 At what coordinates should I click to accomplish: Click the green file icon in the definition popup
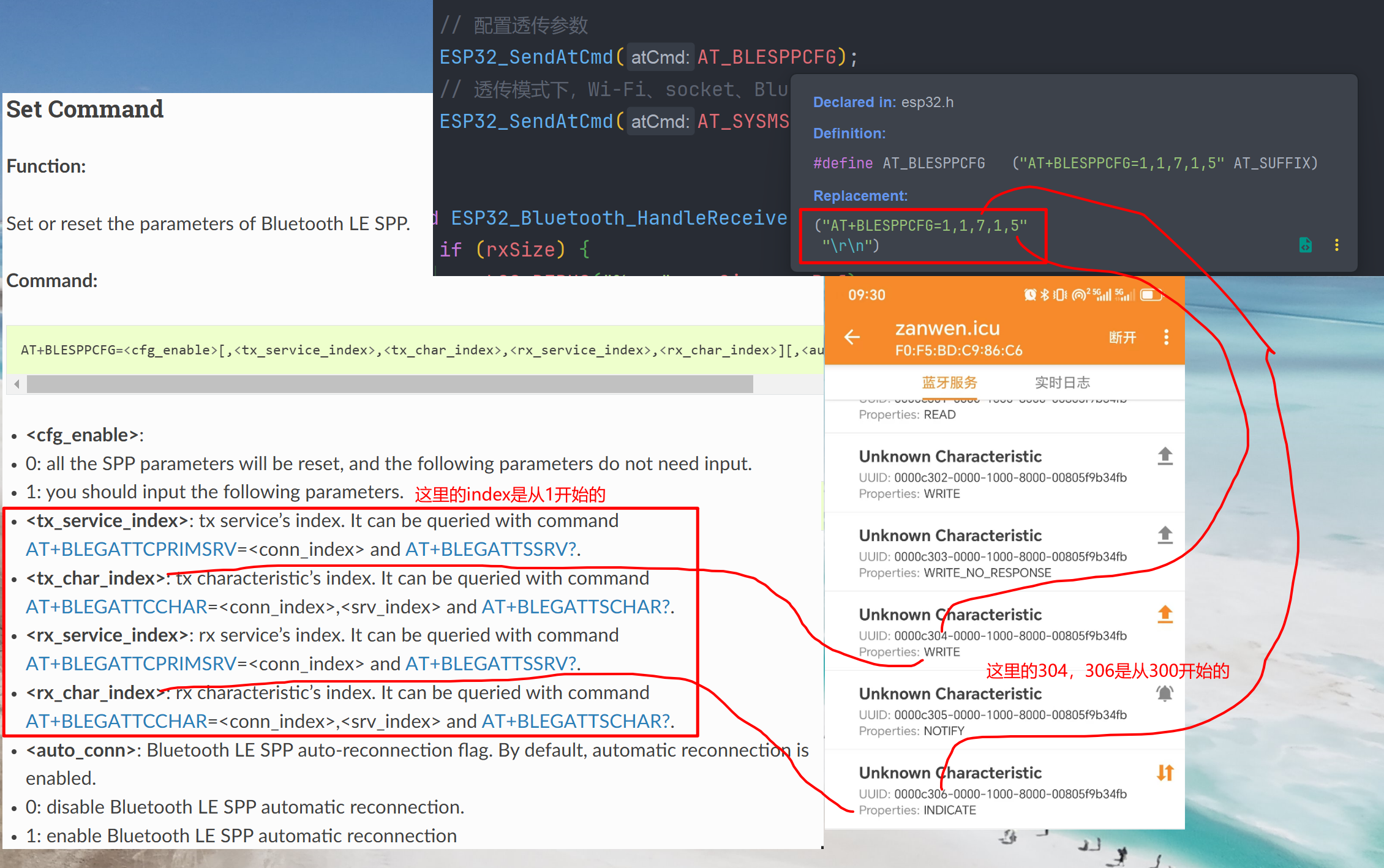pos(1306,245)
